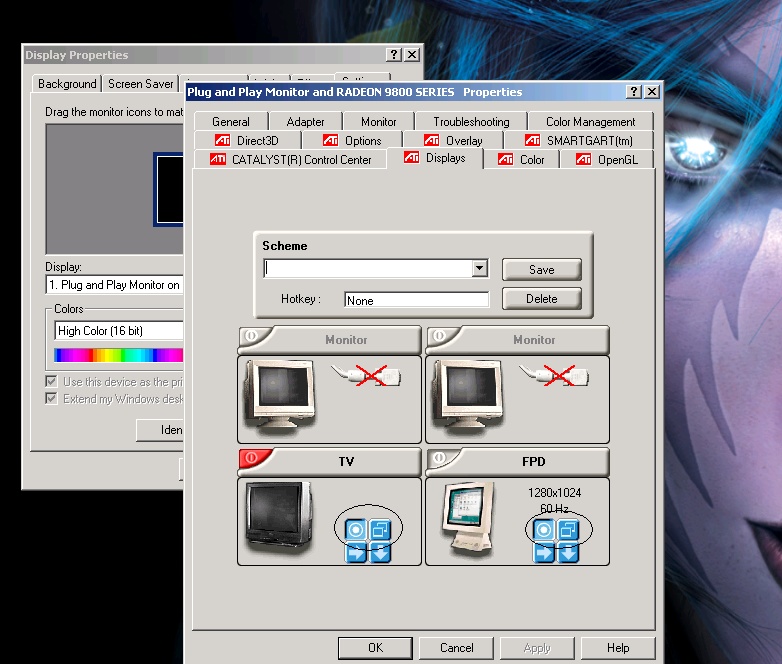Toggle the right Monitor power button
The image size is (782, 664).
click(x=440, y=336)
